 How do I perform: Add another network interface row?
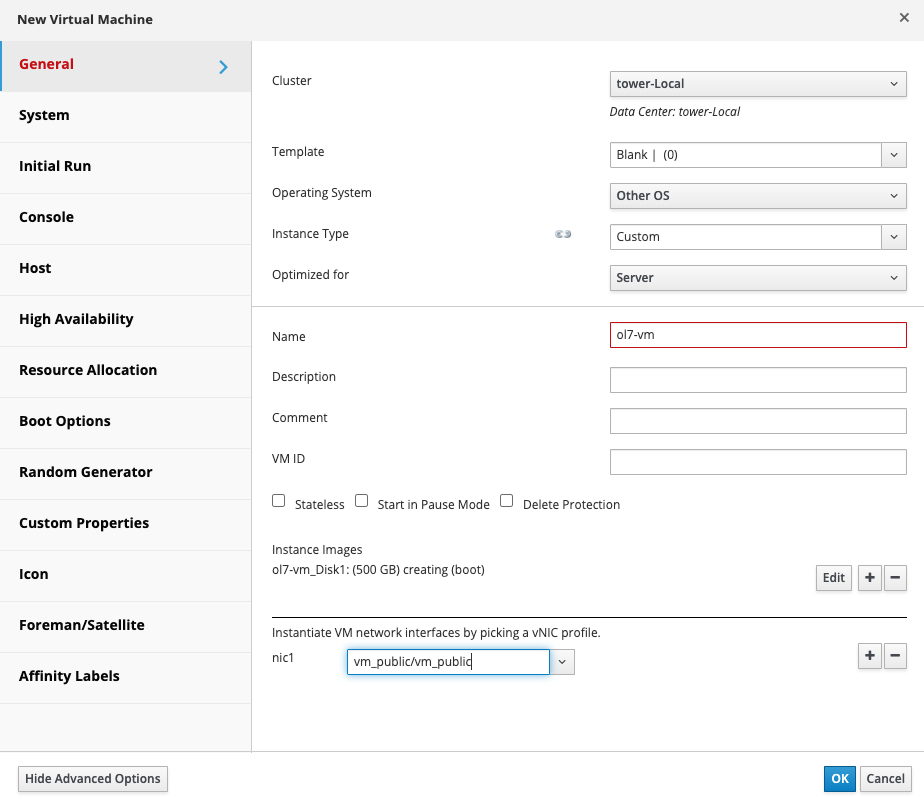(869, 656)
